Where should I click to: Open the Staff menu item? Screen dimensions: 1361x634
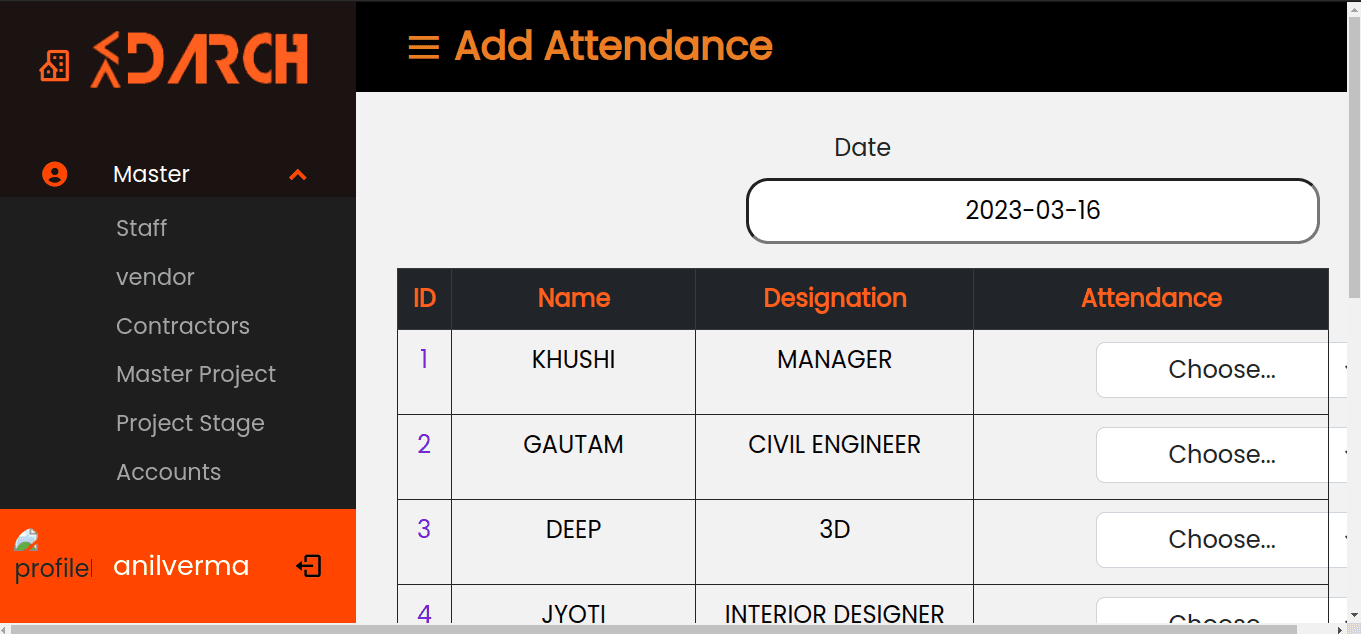pos(141,228)
